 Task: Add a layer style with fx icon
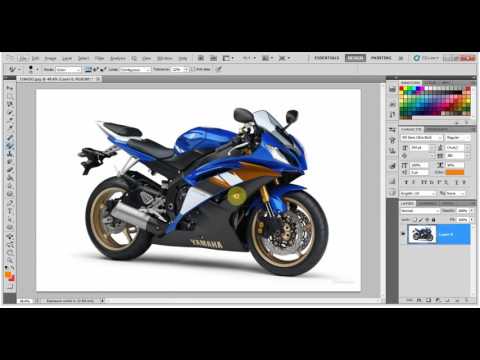(419, 300)
